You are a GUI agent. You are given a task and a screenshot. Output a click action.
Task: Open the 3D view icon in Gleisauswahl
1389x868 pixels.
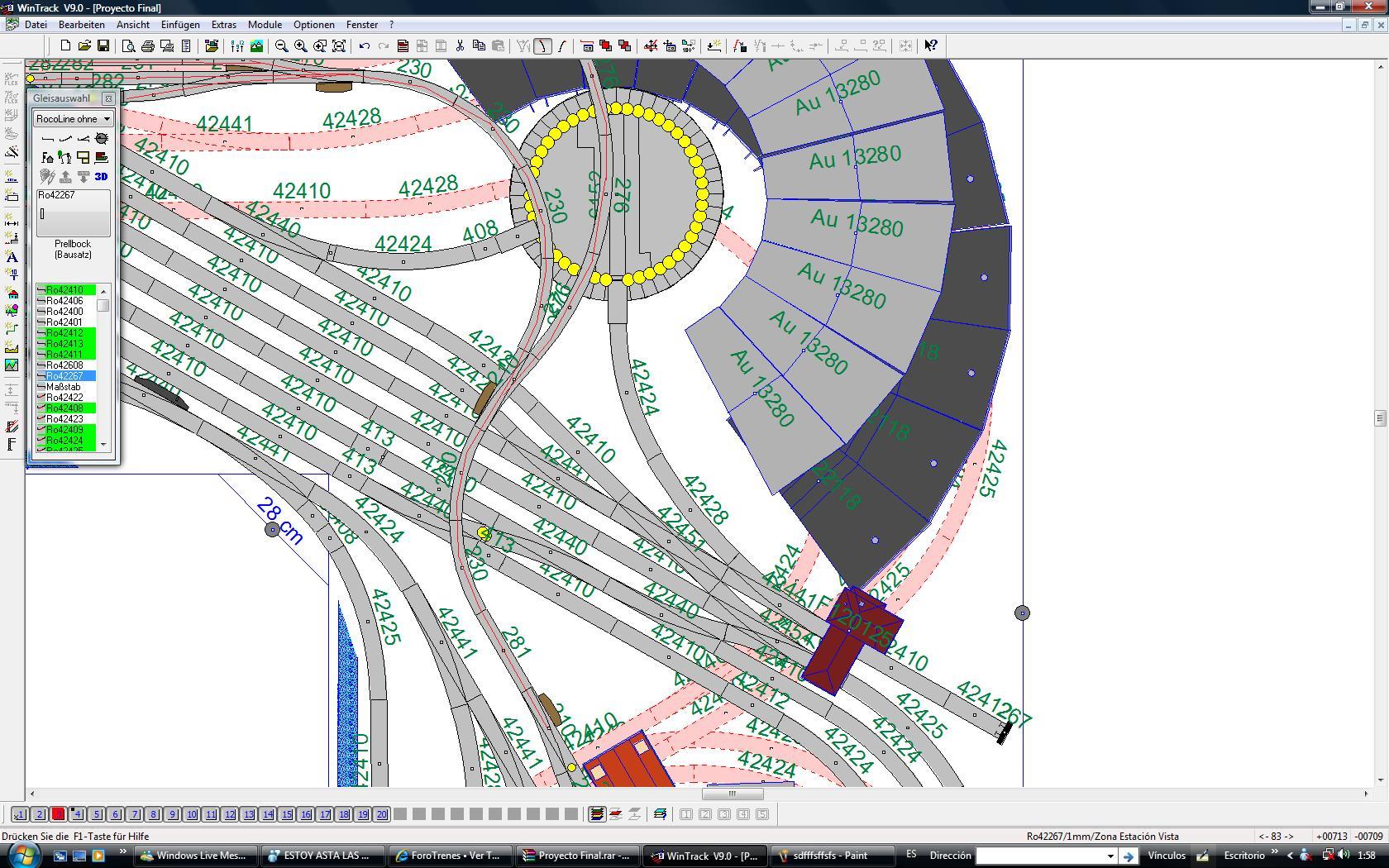click(x=102, y=176)
